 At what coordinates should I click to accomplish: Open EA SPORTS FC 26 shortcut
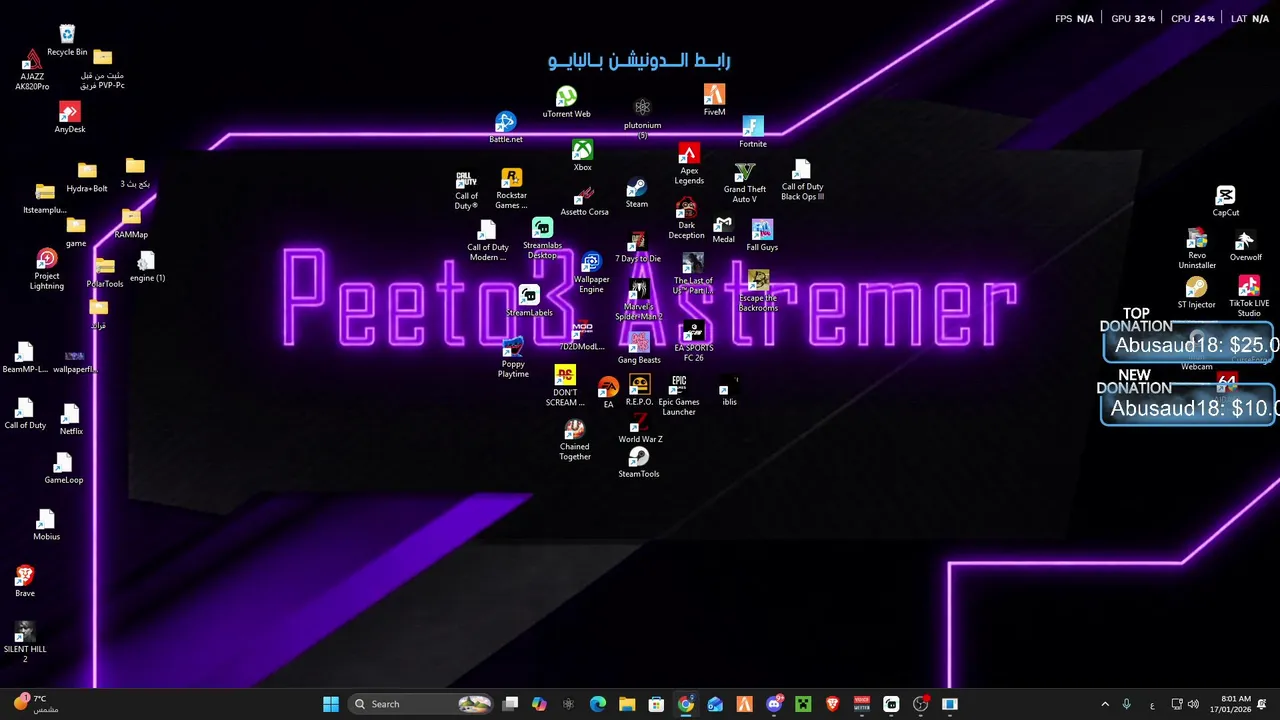point(693,342)
